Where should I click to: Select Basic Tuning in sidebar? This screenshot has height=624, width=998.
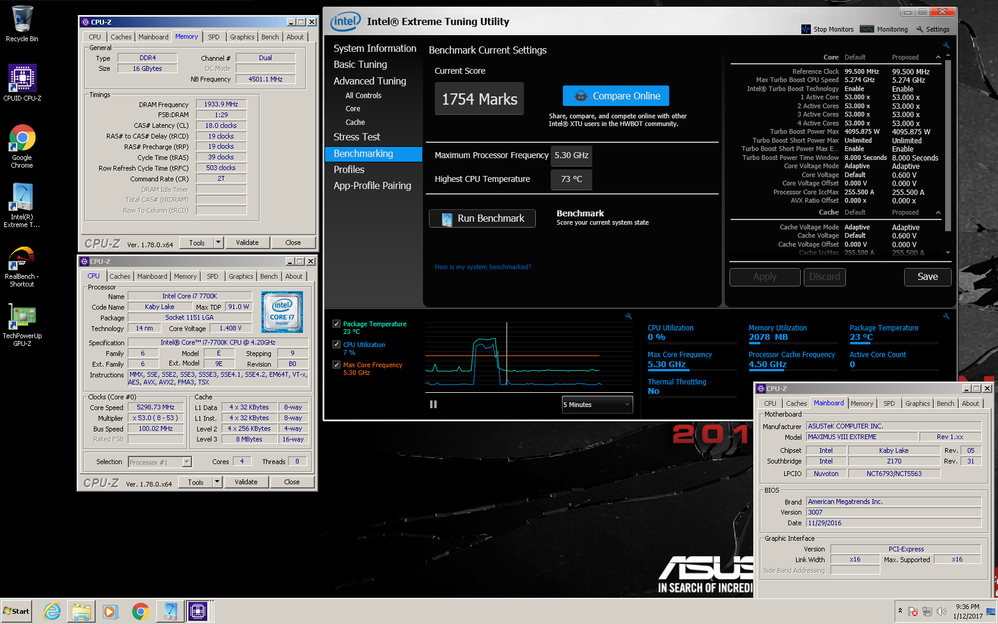coord(360,64)
